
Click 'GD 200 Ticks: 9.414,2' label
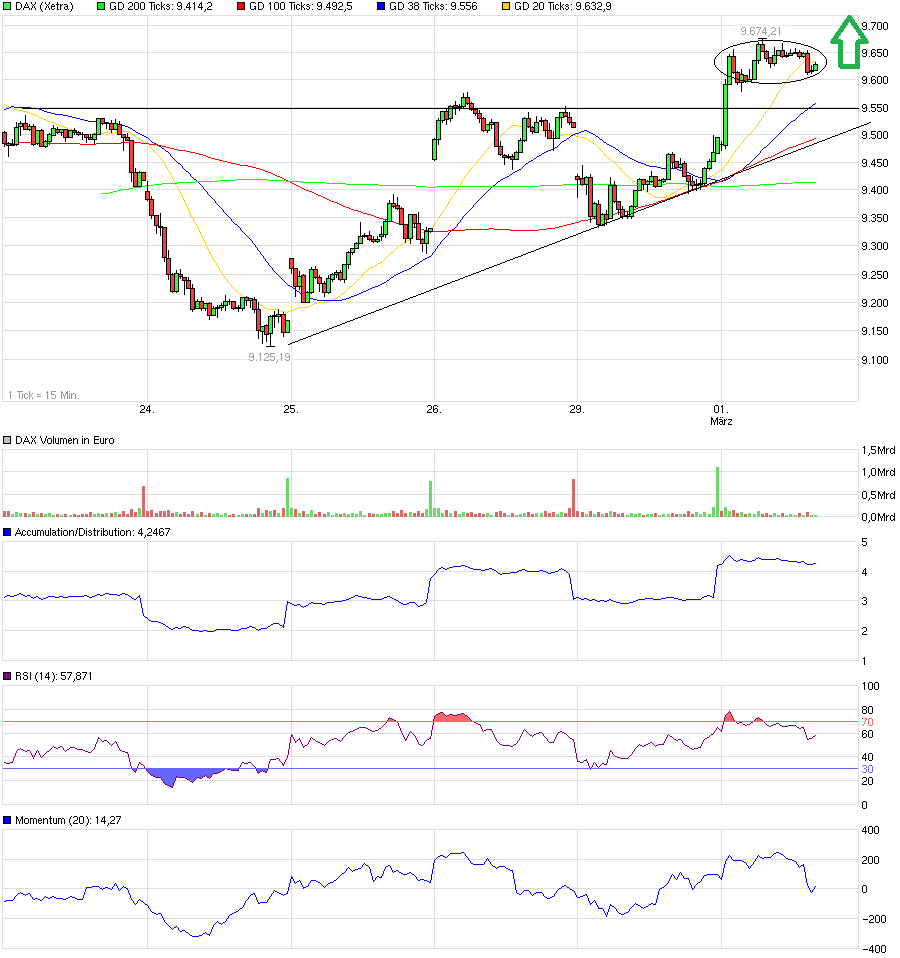(x=161, y=7)
